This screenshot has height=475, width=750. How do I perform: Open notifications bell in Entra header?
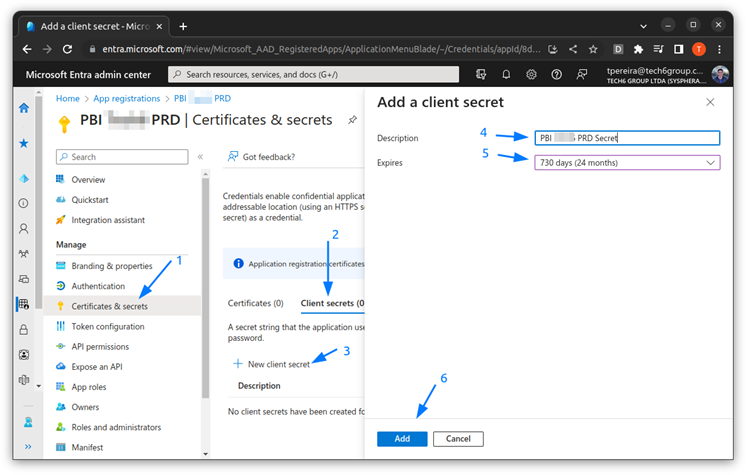click(x=506, y=74)
